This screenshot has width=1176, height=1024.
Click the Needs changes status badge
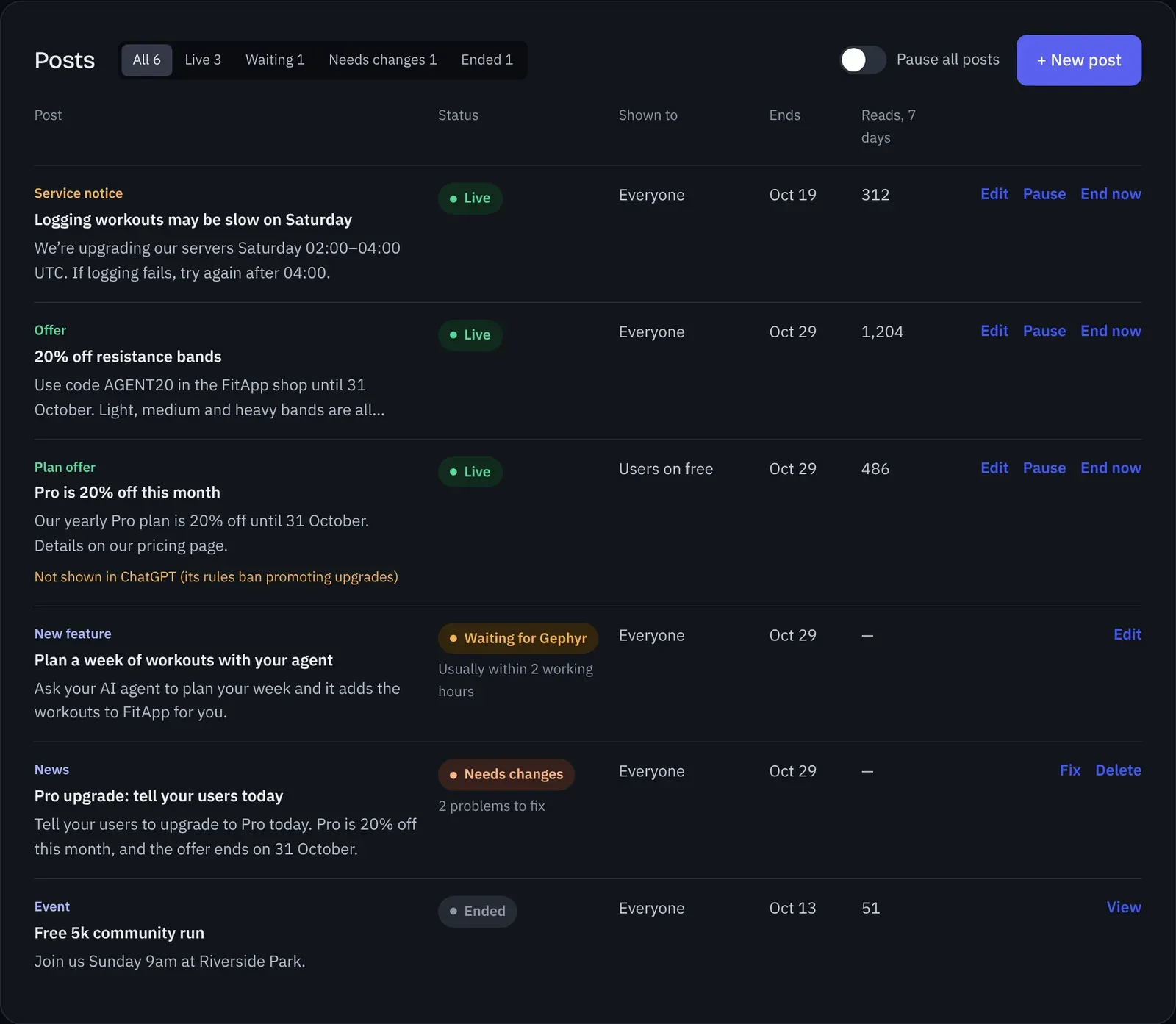506,774
